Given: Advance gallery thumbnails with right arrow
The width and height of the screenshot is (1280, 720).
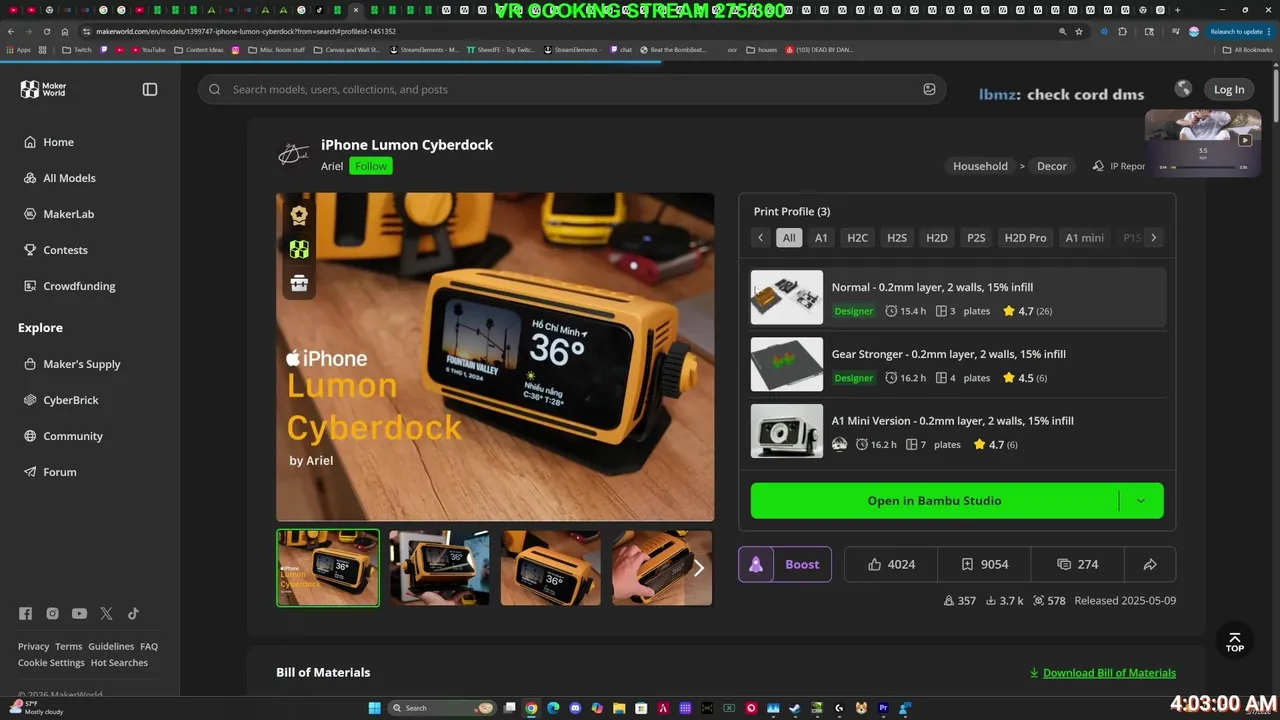Looking at the screenshot, I should point(699,568).
